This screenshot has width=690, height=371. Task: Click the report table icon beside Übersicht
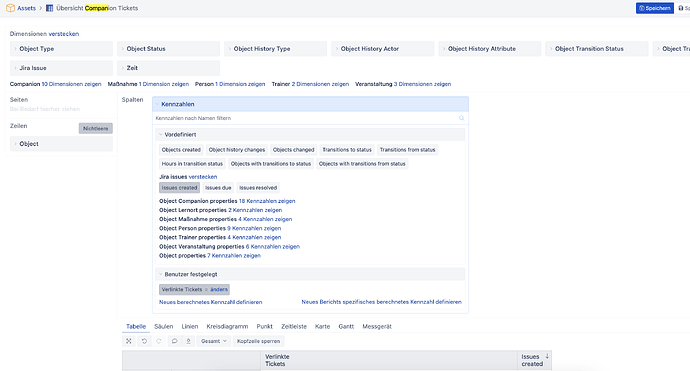49,8
